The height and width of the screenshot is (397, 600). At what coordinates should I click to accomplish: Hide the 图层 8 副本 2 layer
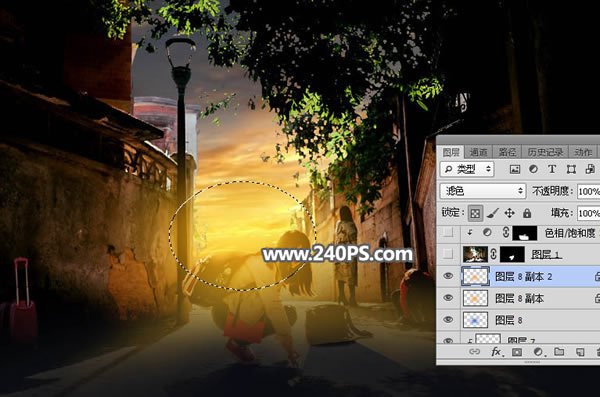click(x=448, y=276)
